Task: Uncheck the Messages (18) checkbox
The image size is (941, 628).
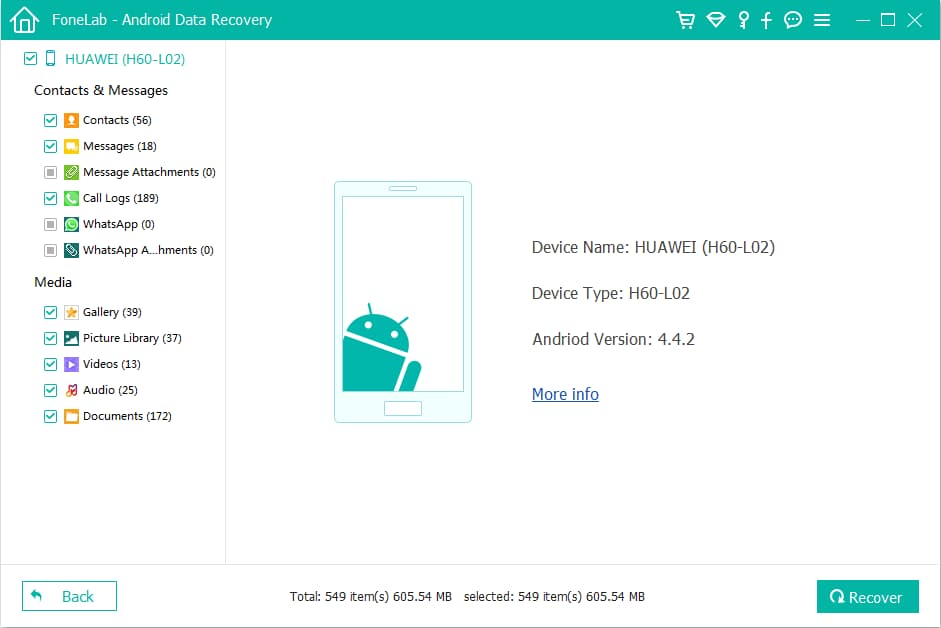Action: coord(50,146)
